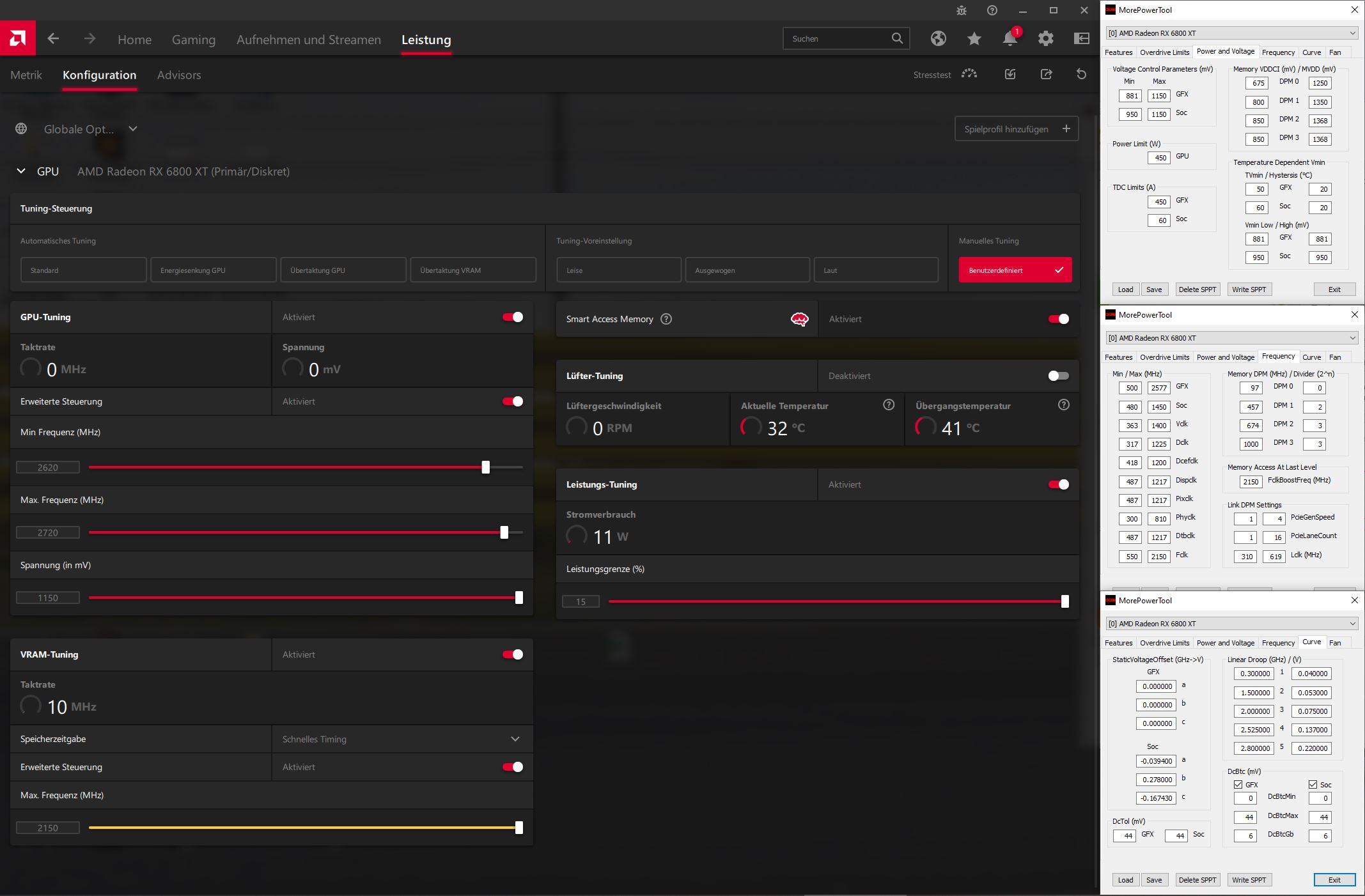Open Advisors sub-tab

(x=179, y=75)
